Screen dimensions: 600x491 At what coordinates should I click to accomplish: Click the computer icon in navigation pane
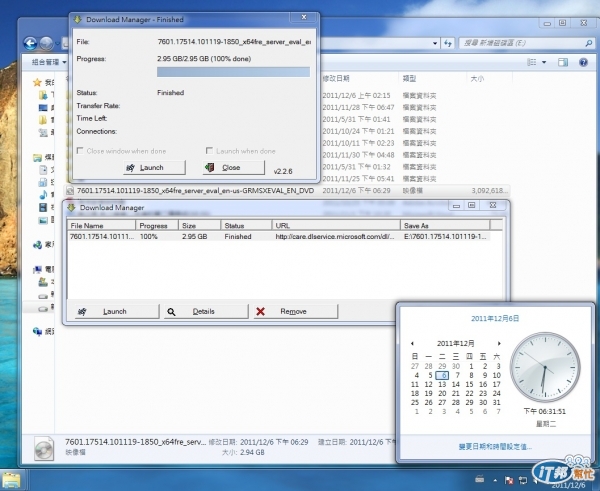[38, 270]
